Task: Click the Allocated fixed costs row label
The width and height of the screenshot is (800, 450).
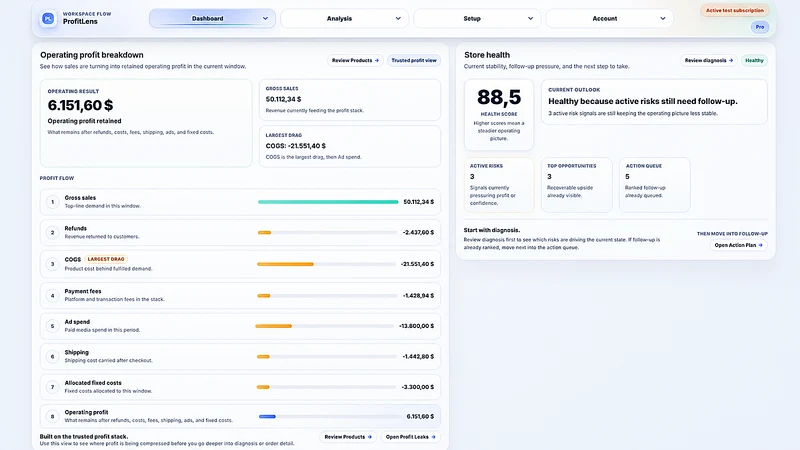Action: click(x=93, y=383)
